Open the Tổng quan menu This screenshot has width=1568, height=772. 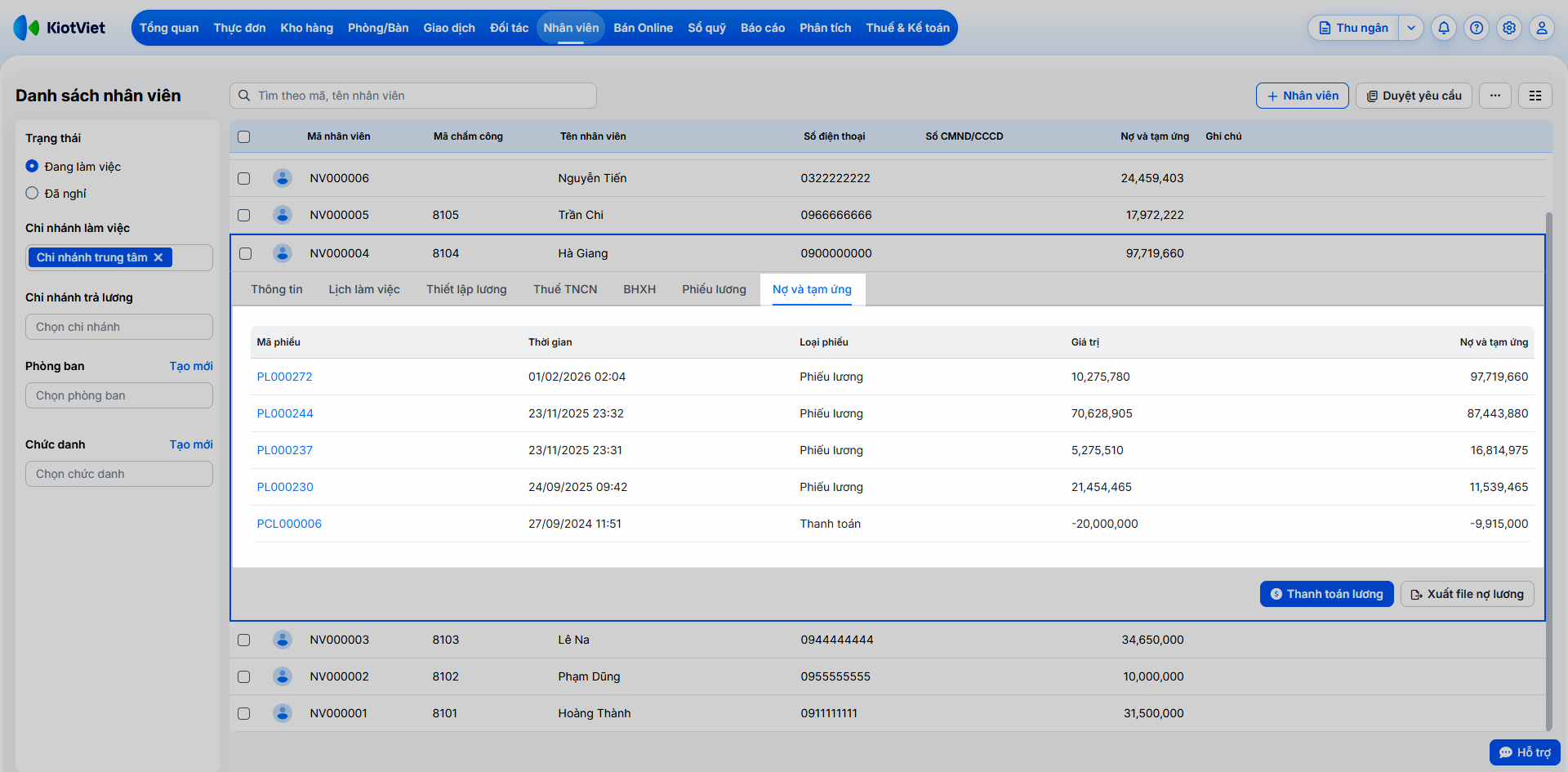pyautogui.click(x=169, y=28)
